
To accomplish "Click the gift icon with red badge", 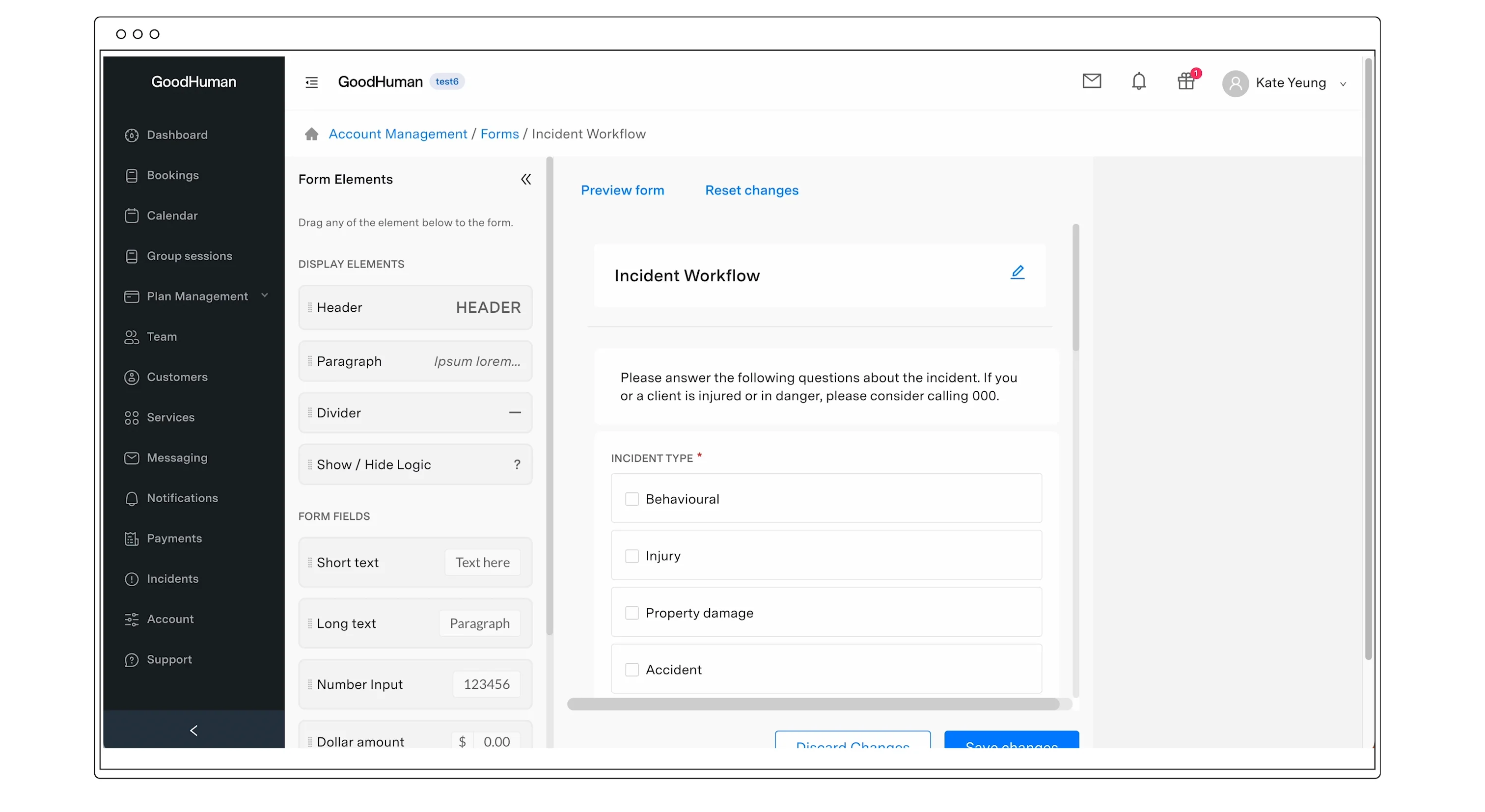I will (1186, 81).
